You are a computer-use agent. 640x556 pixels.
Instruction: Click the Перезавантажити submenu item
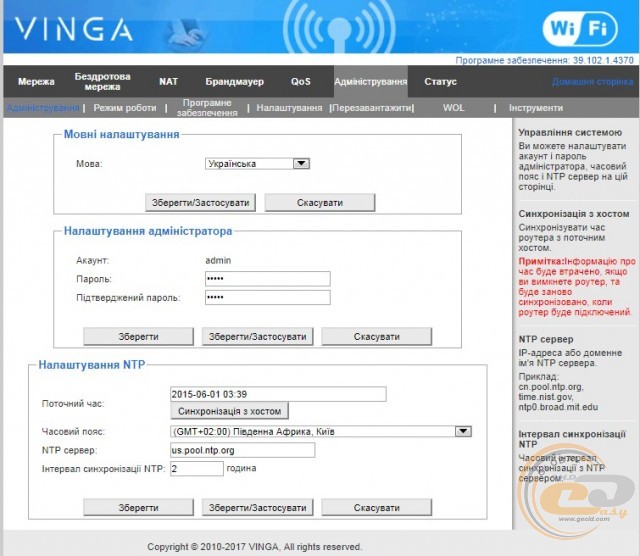coord(372,108)
